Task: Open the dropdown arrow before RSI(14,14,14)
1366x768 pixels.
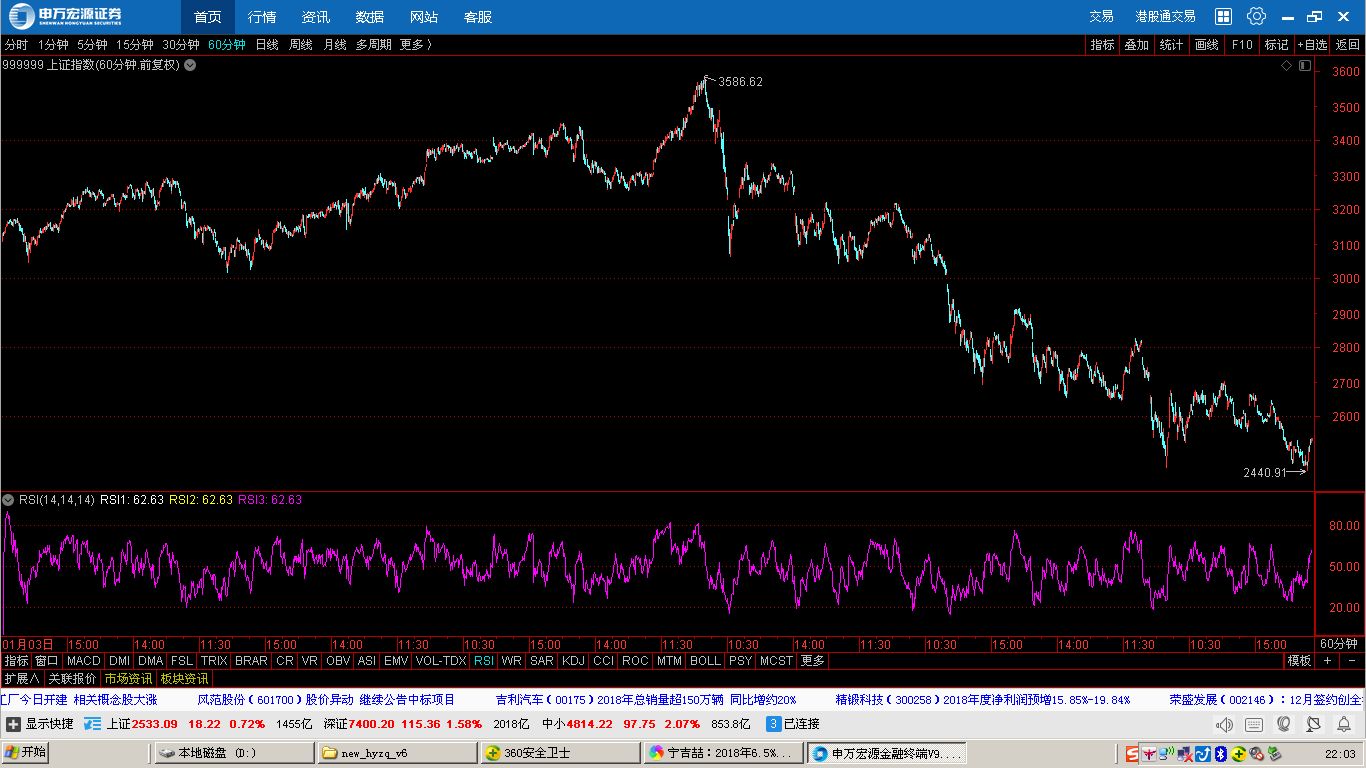Action: click(8, 500)
